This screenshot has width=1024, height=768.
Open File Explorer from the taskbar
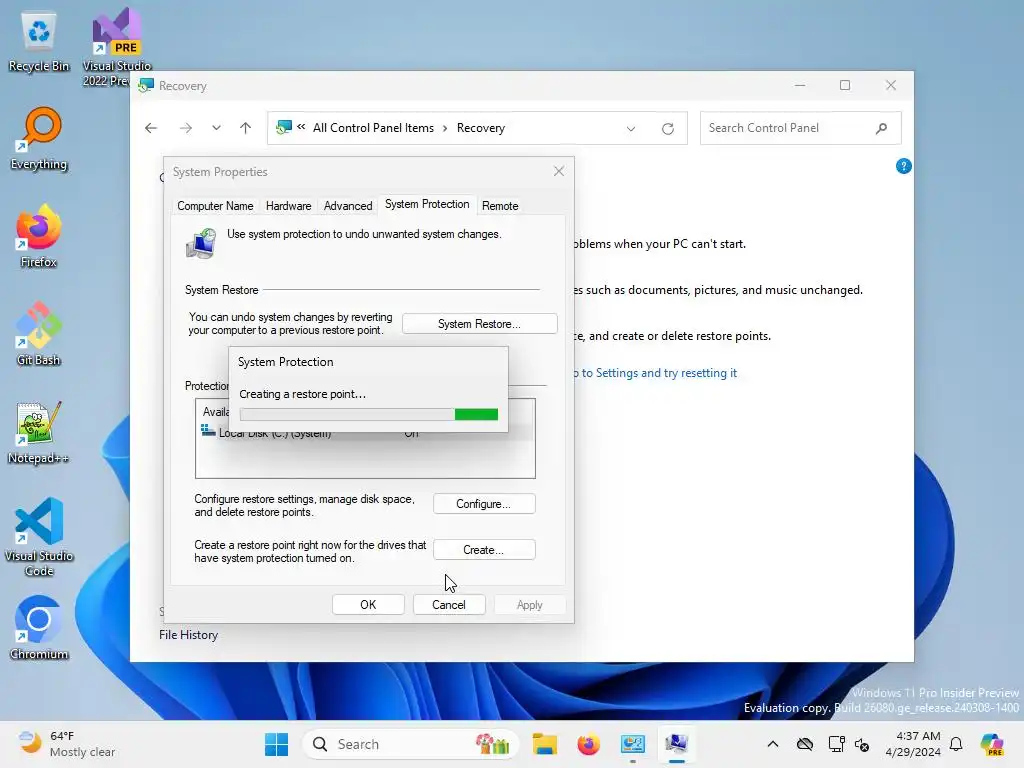(x=544, y=744)
